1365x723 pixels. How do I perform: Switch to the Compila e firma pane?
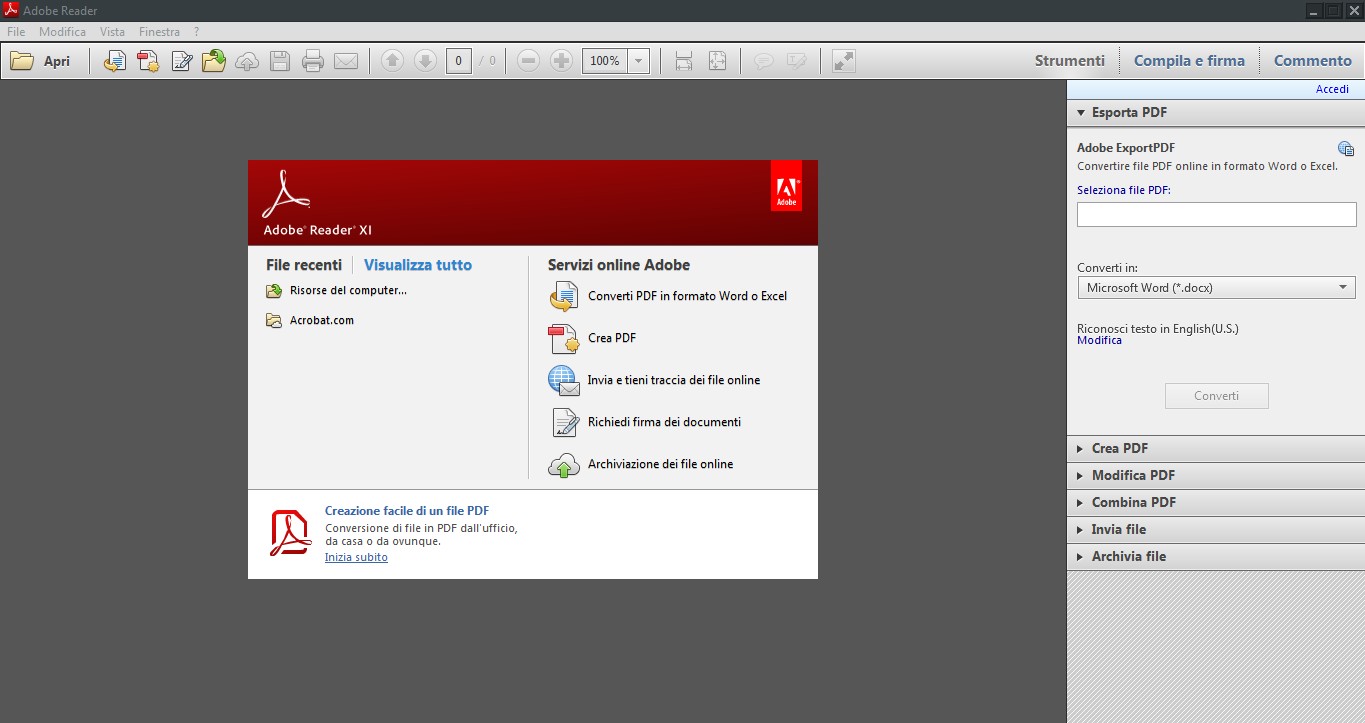[x=1189, y=61]
